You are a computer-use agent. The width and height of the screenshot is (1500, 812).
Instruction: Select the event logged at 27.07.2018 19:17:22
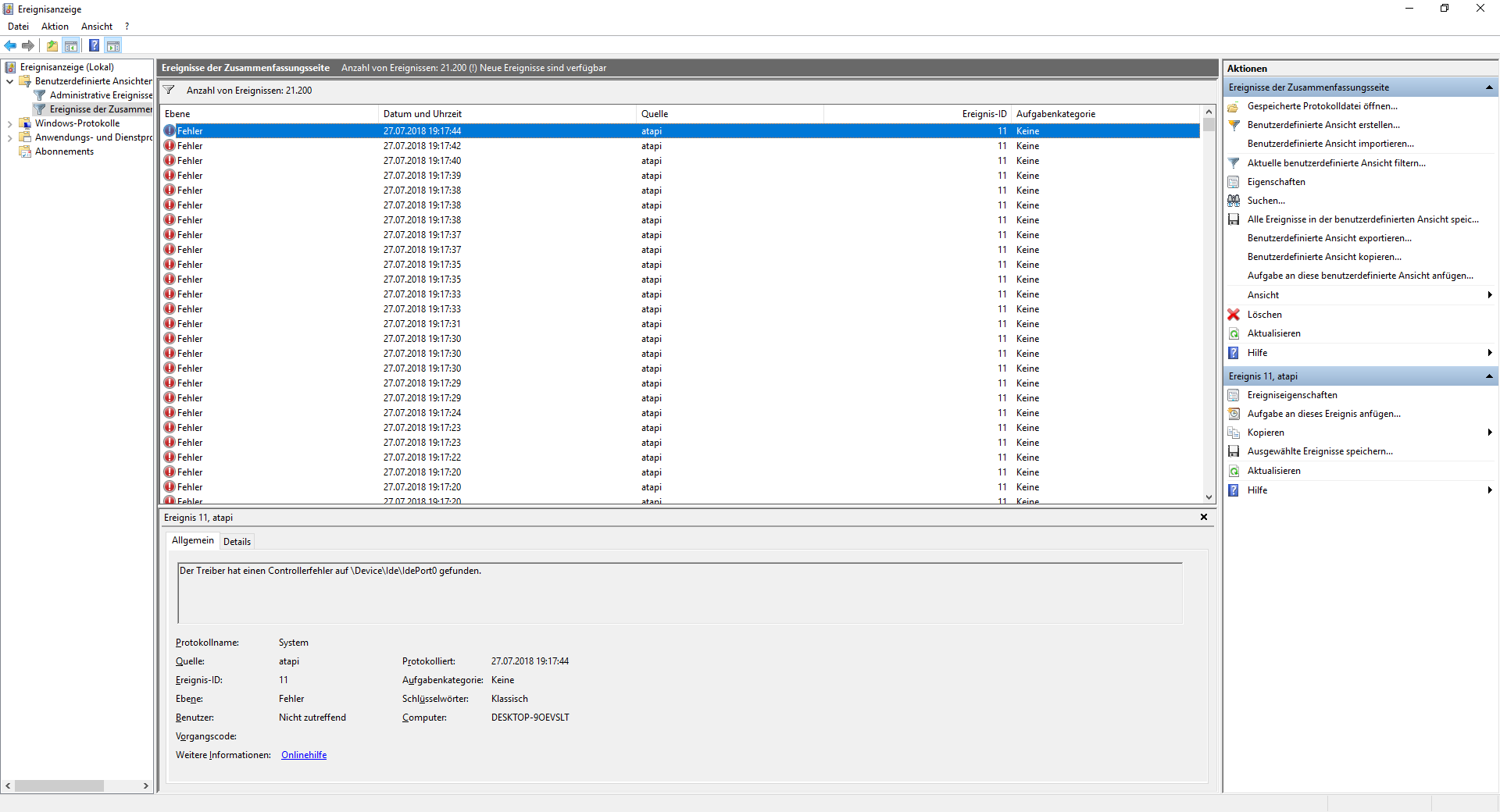680,458
